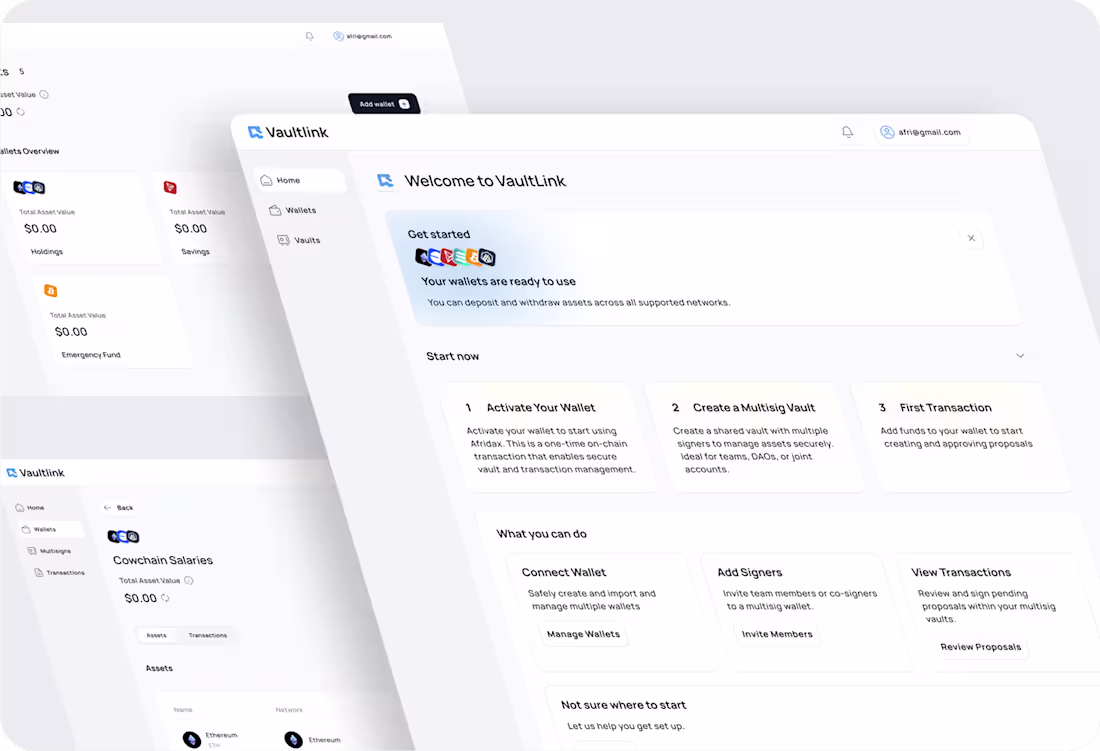Screen dimensions: 1100x751
Task: Collapse the Start now section
Action: point(1020,355)
